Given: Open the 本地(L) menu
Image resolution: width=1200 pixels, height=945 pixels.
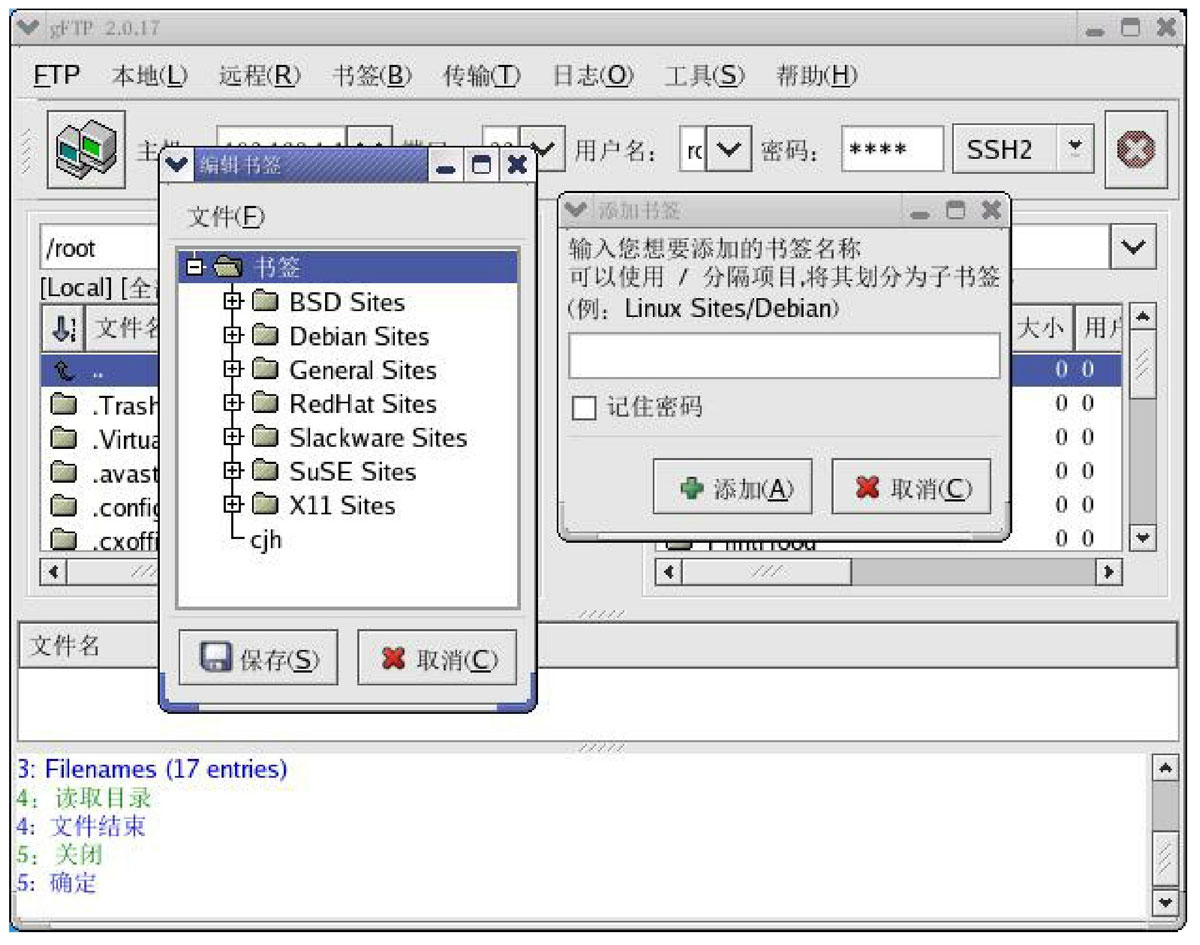Looking at the screenshot, I should pos(149,75).
